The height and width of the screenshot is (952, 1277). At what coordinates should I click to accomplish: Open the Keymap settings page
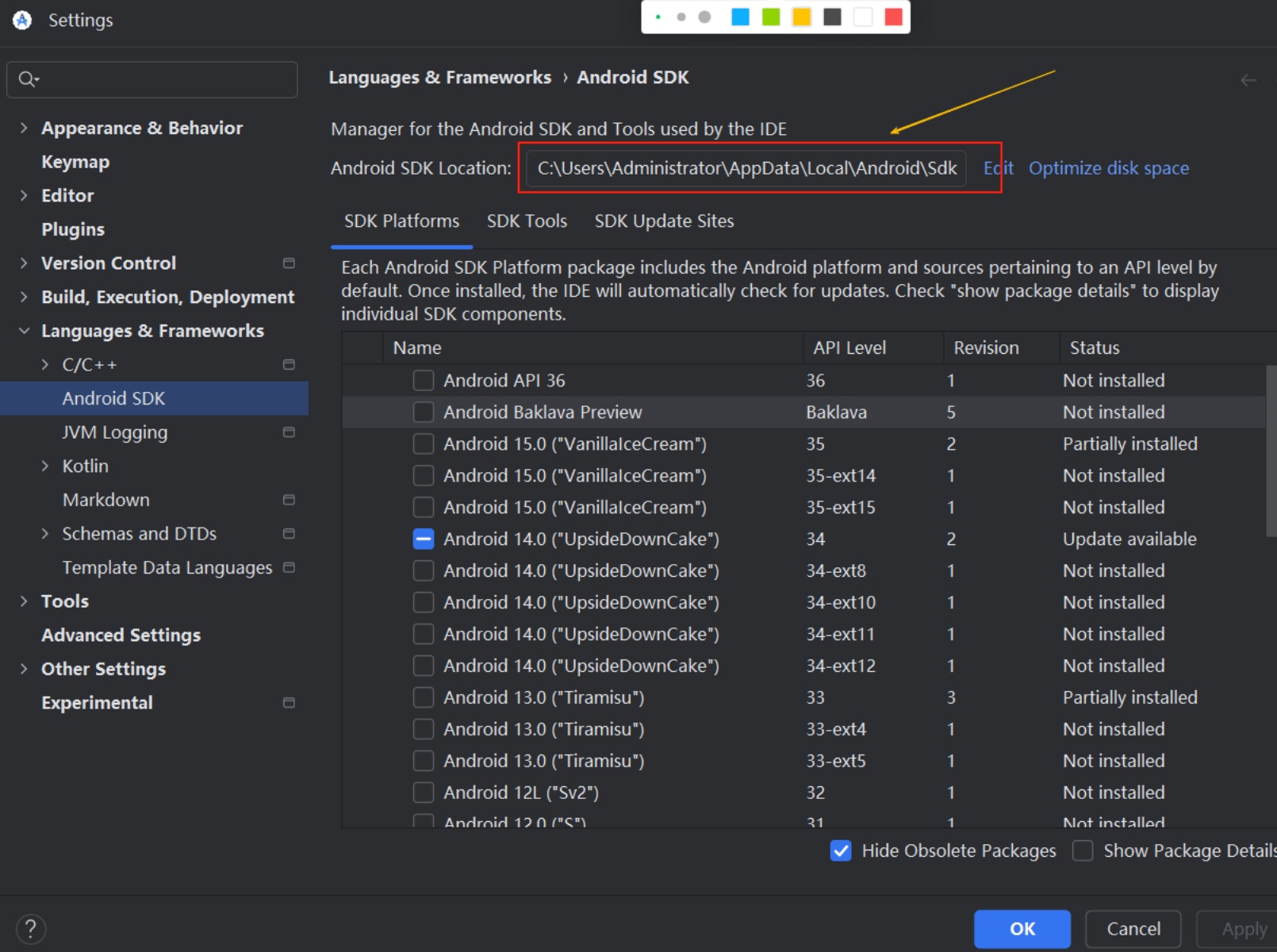[x=75, y=162]
